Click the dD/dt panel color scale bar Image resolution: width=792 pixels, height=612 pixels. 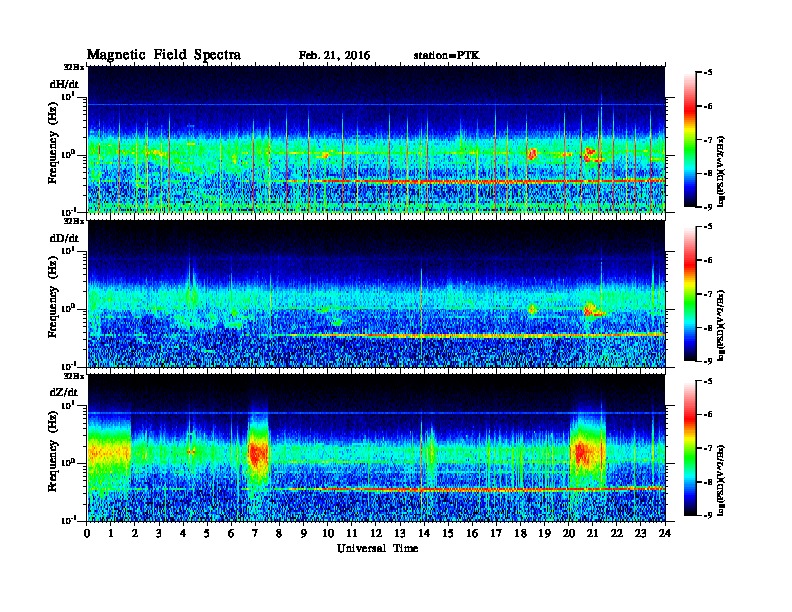coord(689,293)
